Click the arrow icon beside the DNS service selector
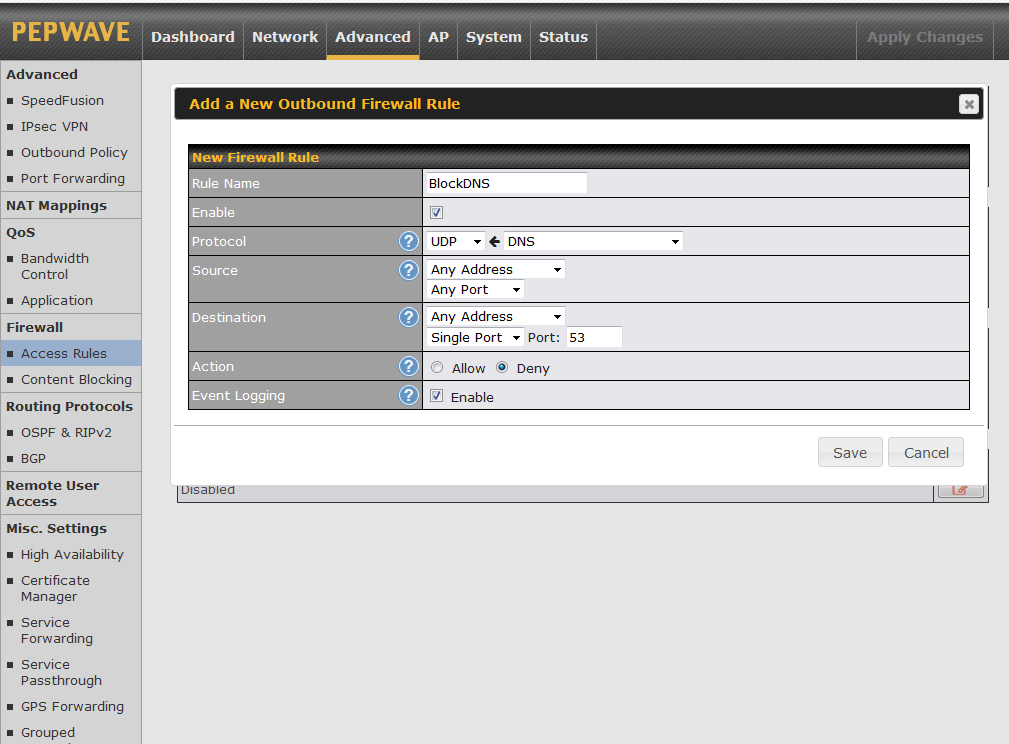The height and width of the screenshot is (744, 1009). 492,241
